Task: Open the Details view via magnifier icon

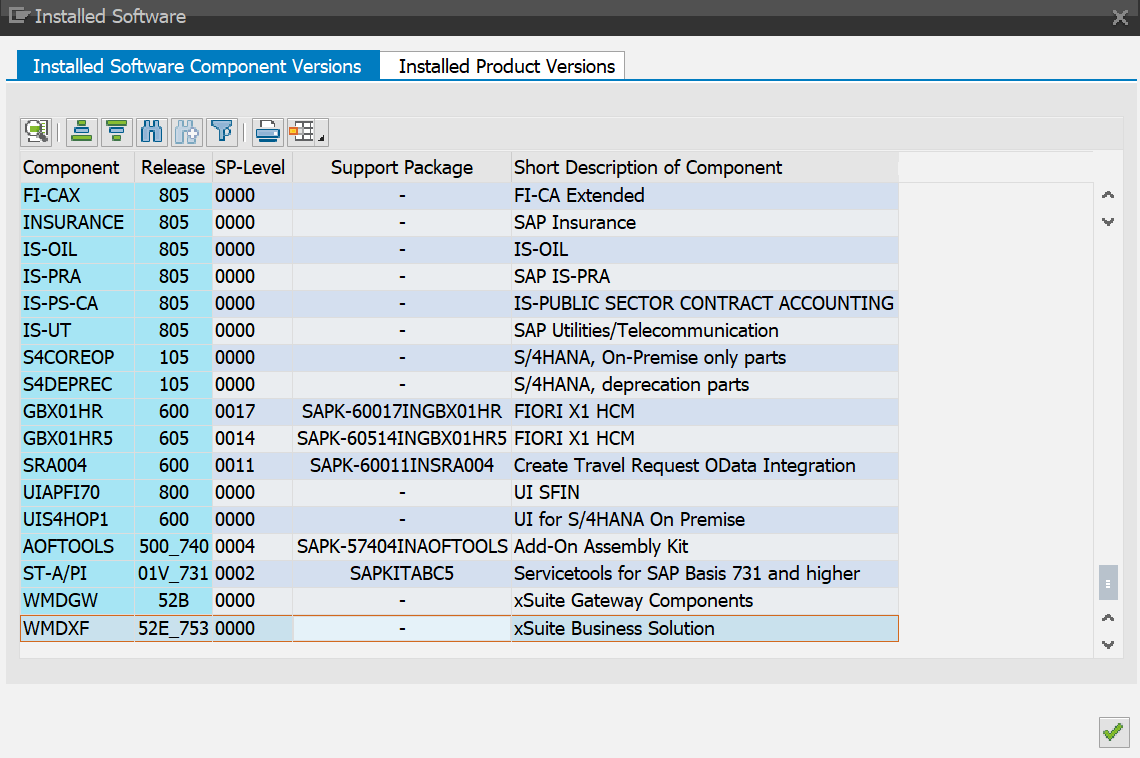Action: click(36, 131)
